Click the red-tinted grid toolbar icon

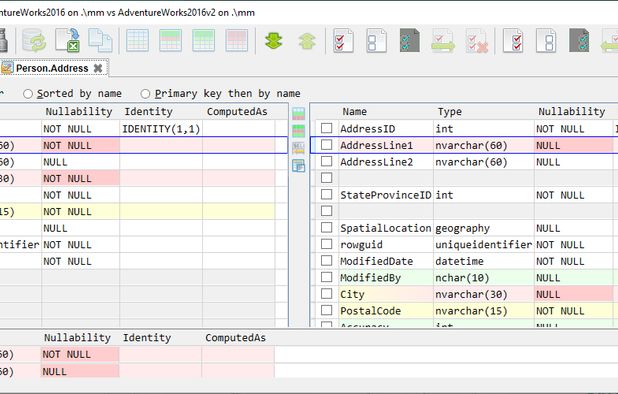coord(237,40)
